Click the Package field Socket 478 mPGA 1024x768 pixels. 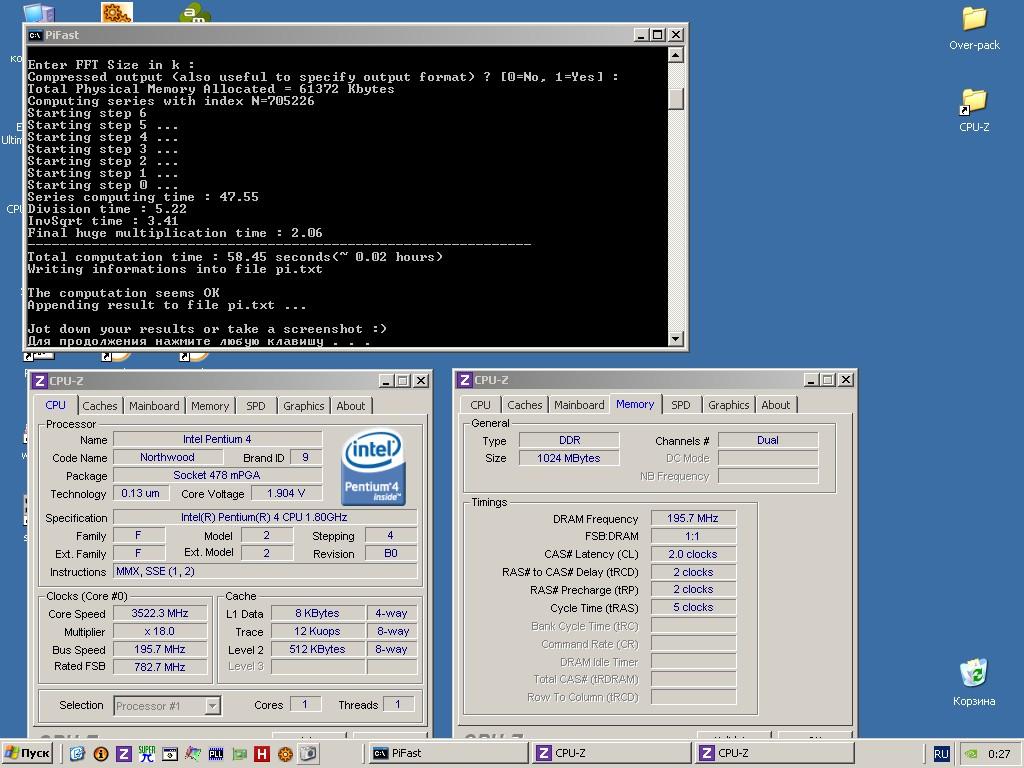(x=217, y=475)
